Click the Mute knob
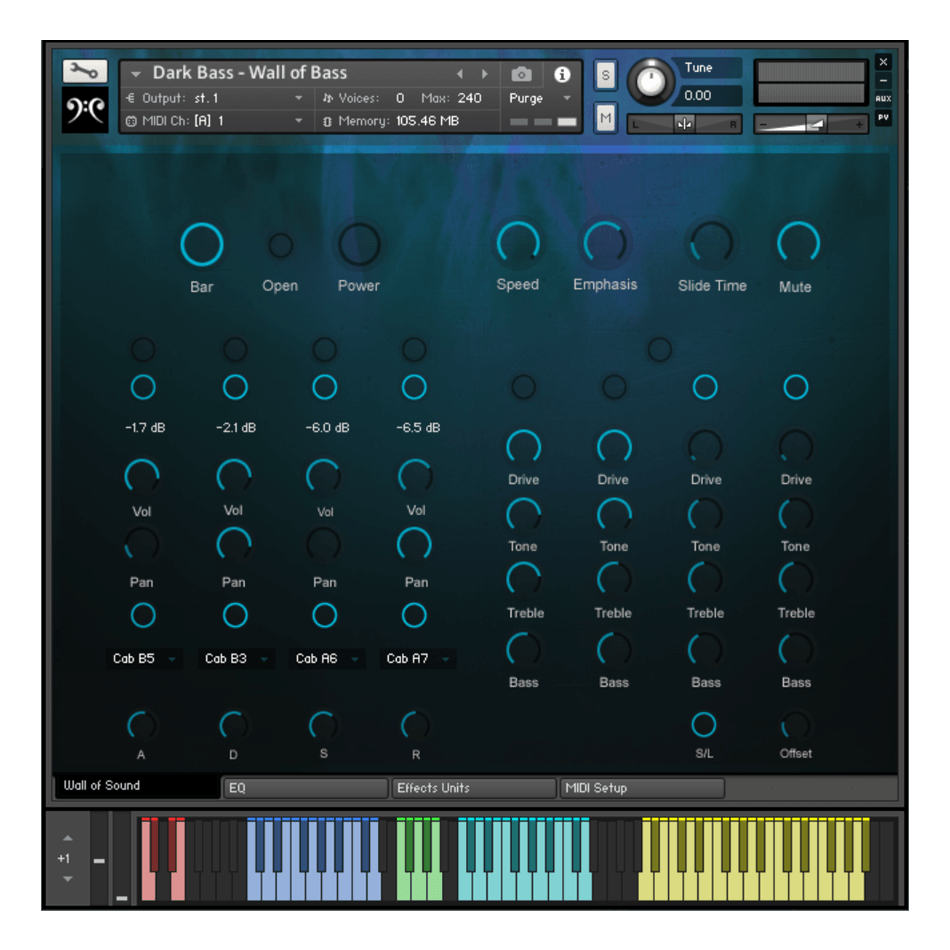This screenshot has width=950, height=950. (x=798, y=244)
